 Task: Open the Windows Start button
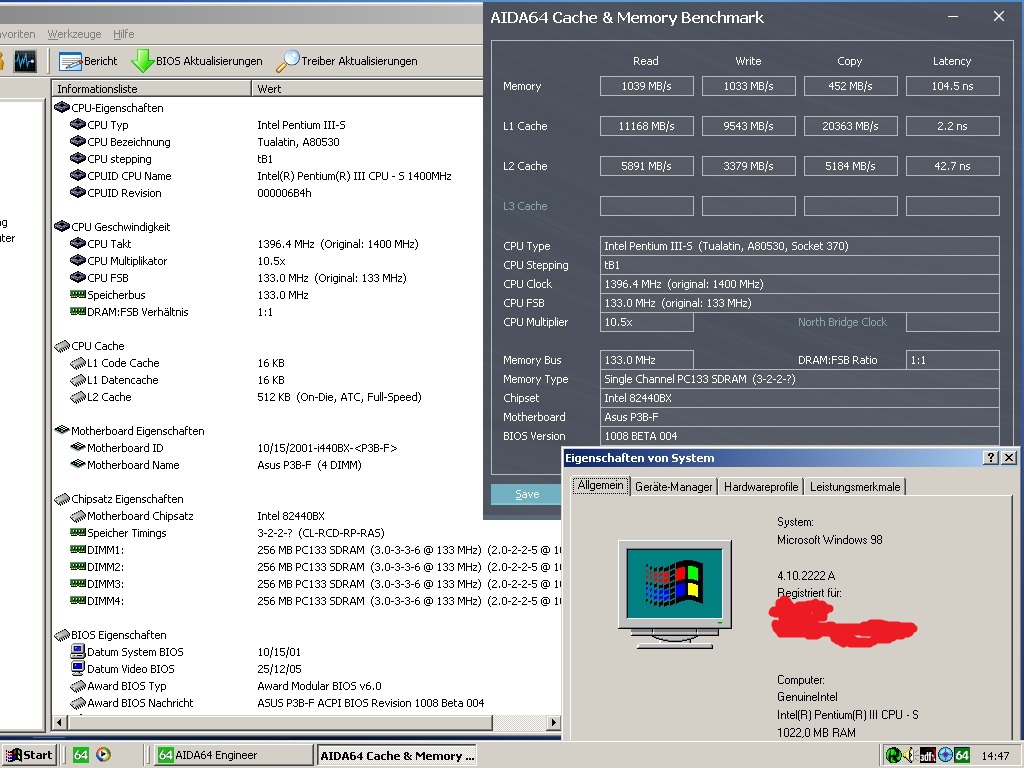[29, 755]
